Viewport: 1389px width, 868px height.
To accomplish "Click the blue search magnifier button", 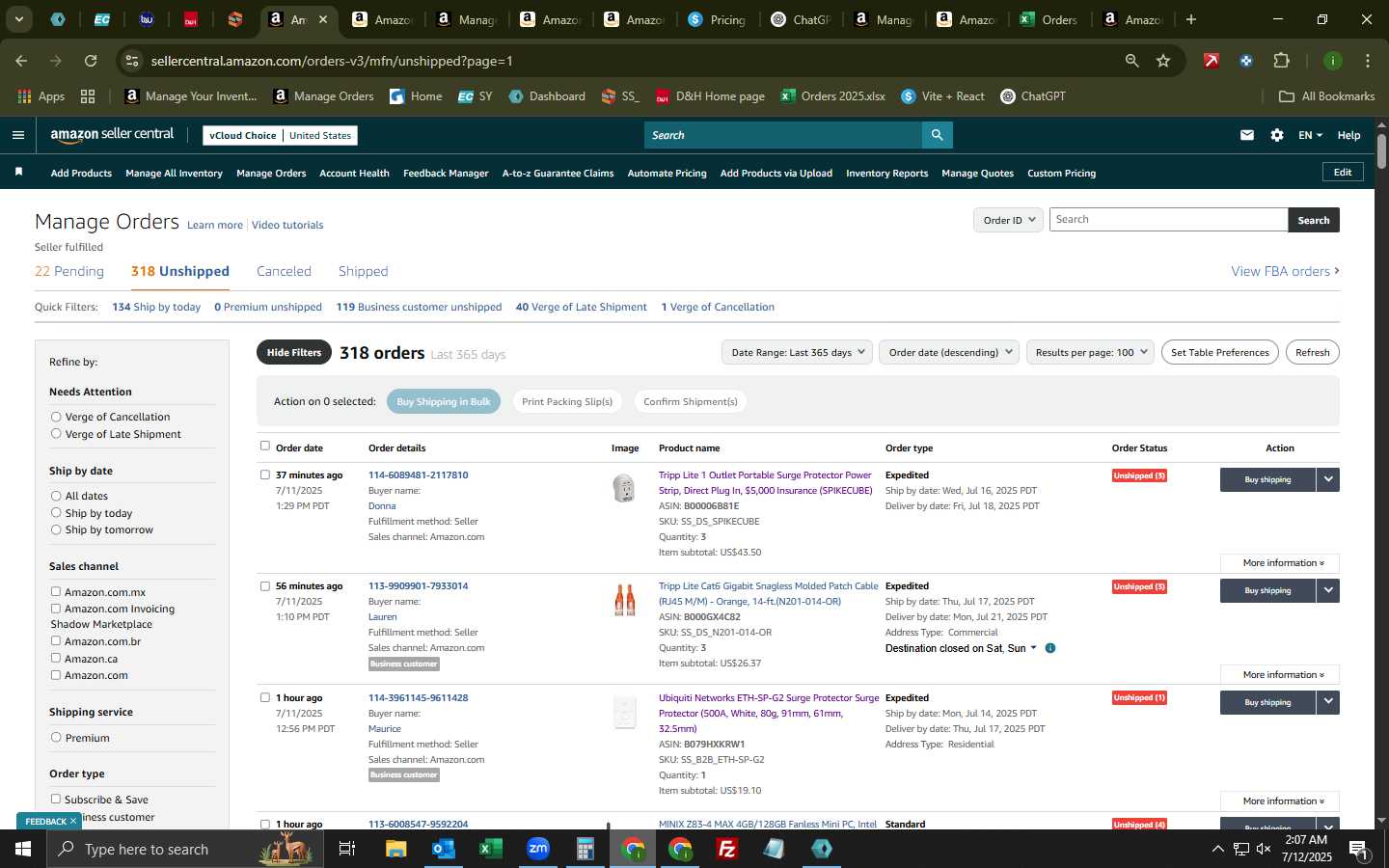I will tap(937, 135).
